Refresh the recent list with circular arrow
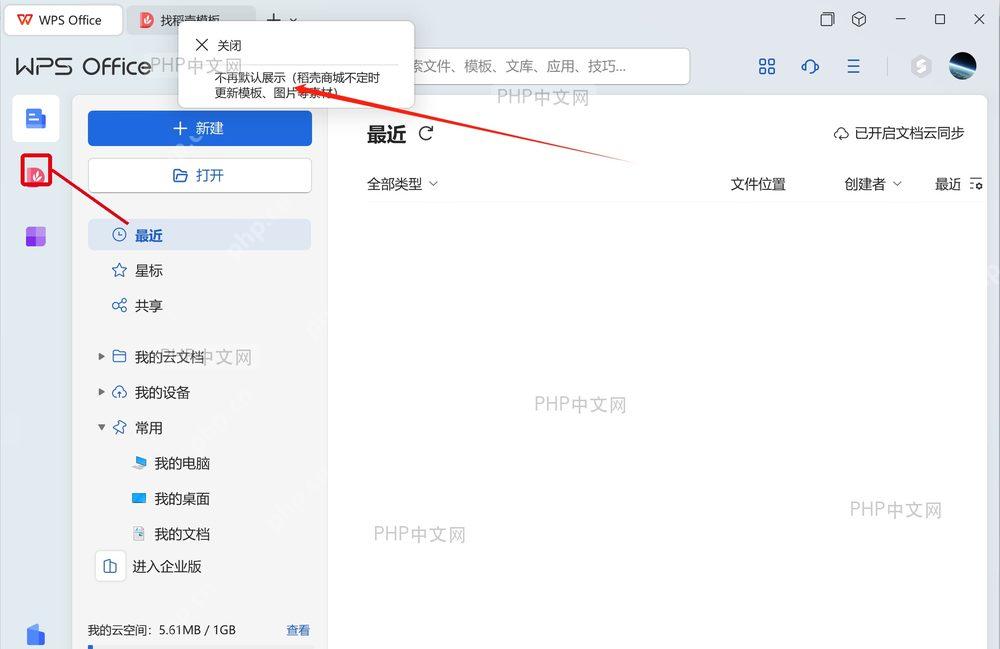 point(426,133)
